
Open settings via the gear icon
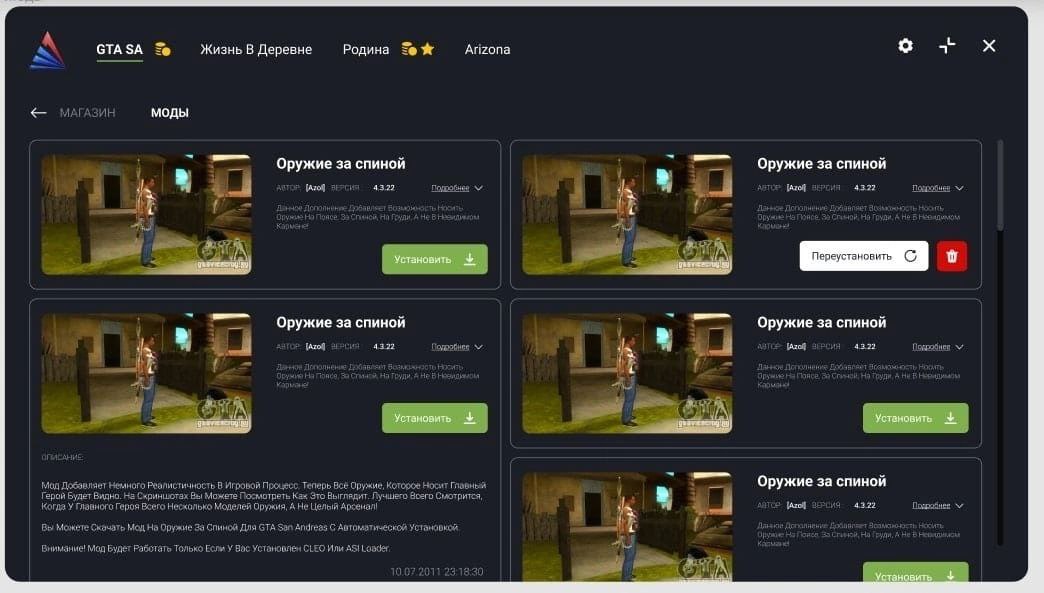click(905, 46)
